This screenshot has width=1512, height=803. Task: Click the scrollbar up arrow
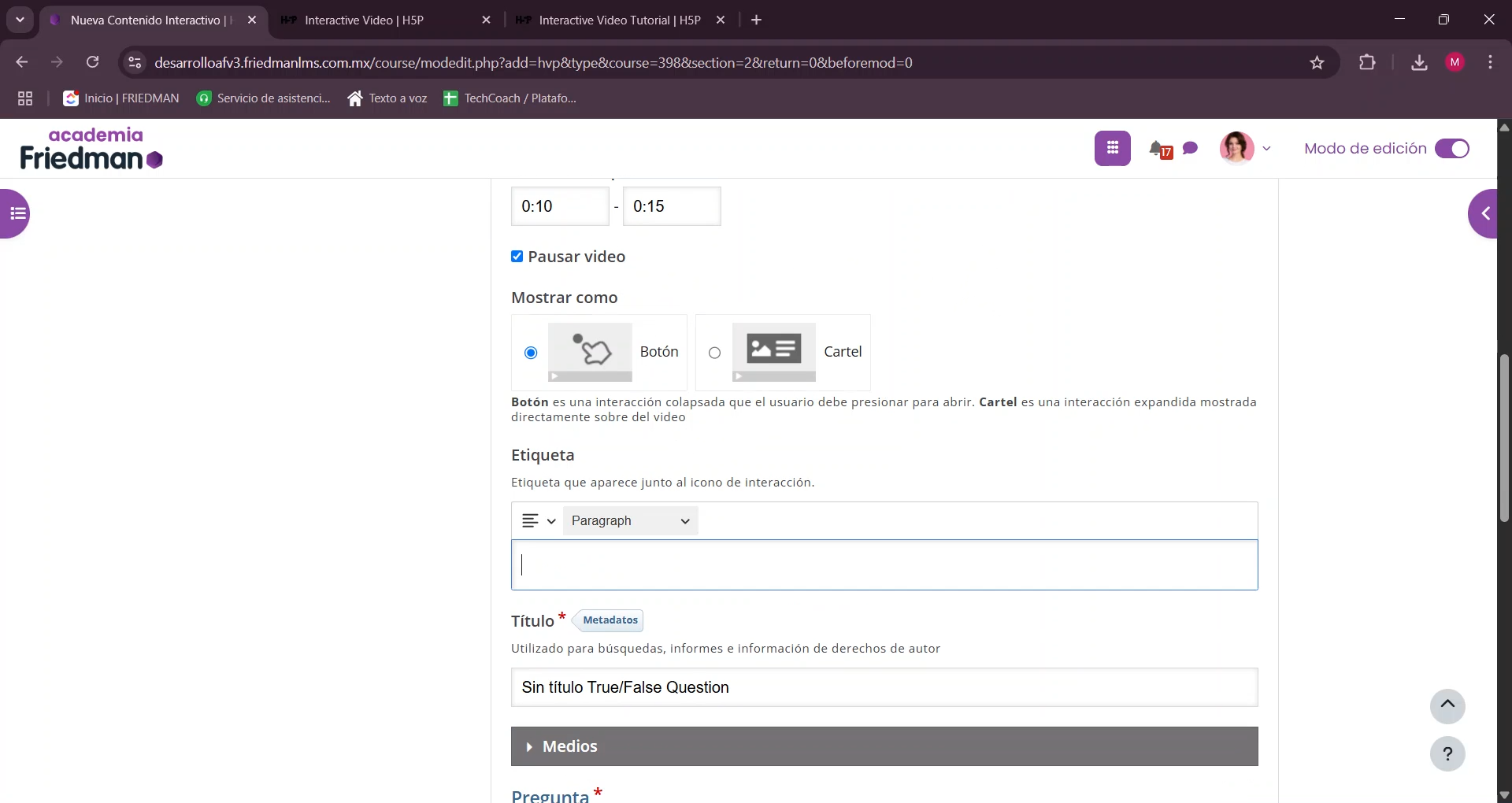click(1504, 127)
